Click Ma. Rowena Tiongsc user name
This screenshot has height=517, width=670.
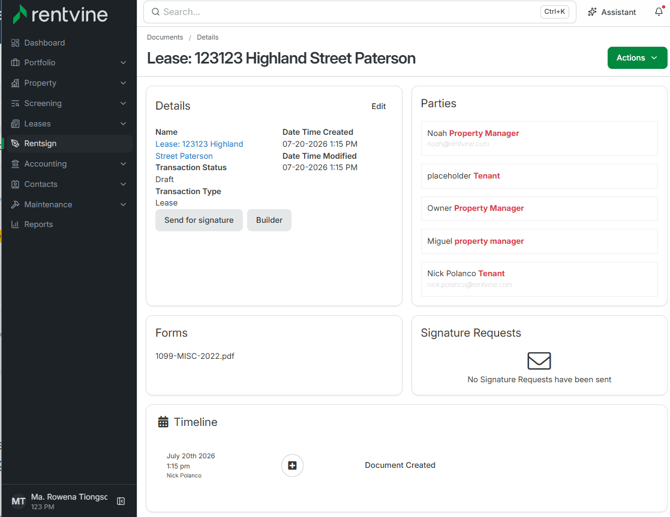click(69, 497)
